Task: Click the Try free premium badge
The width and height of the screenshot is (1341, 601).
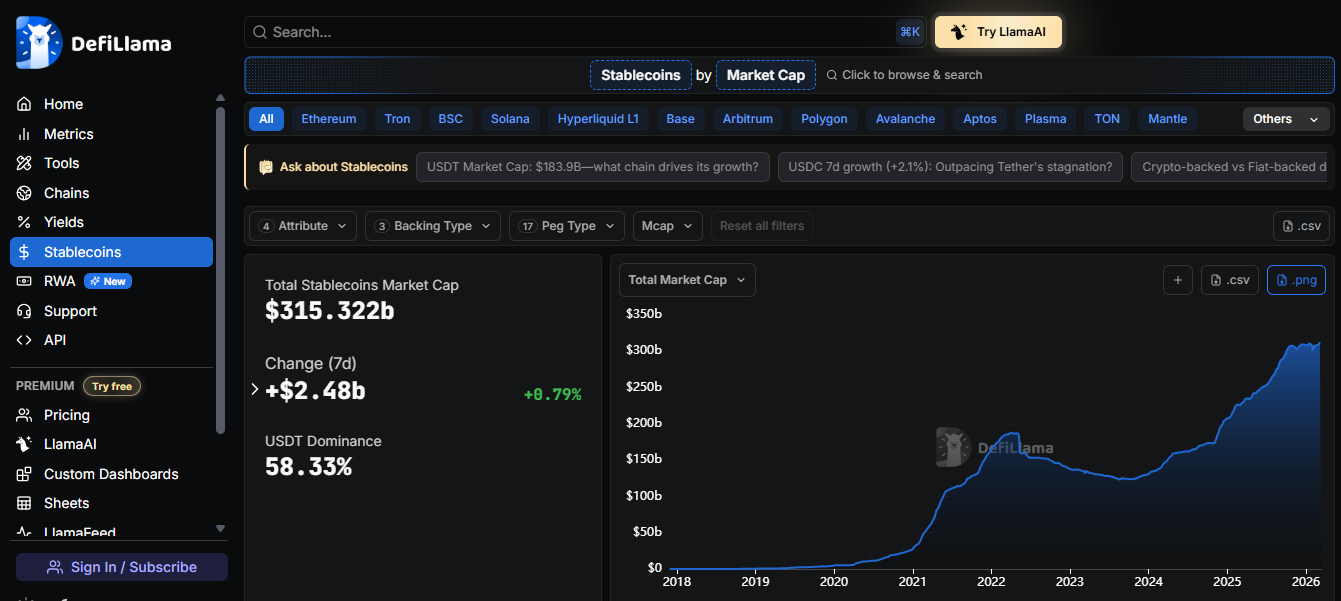Action: click(x=112, y=386)
